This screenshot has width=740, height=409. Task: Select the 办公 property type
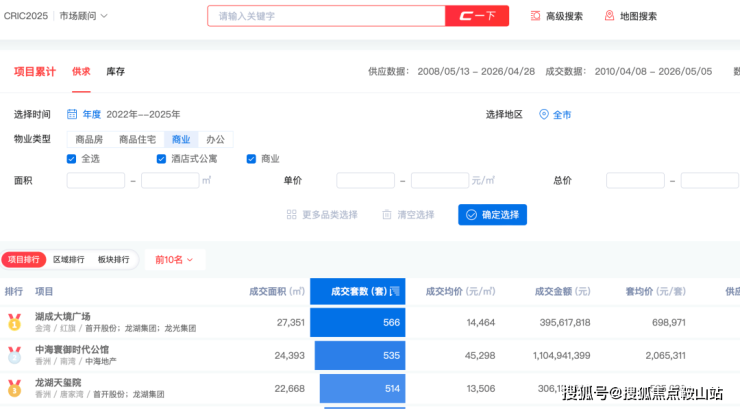216,139
